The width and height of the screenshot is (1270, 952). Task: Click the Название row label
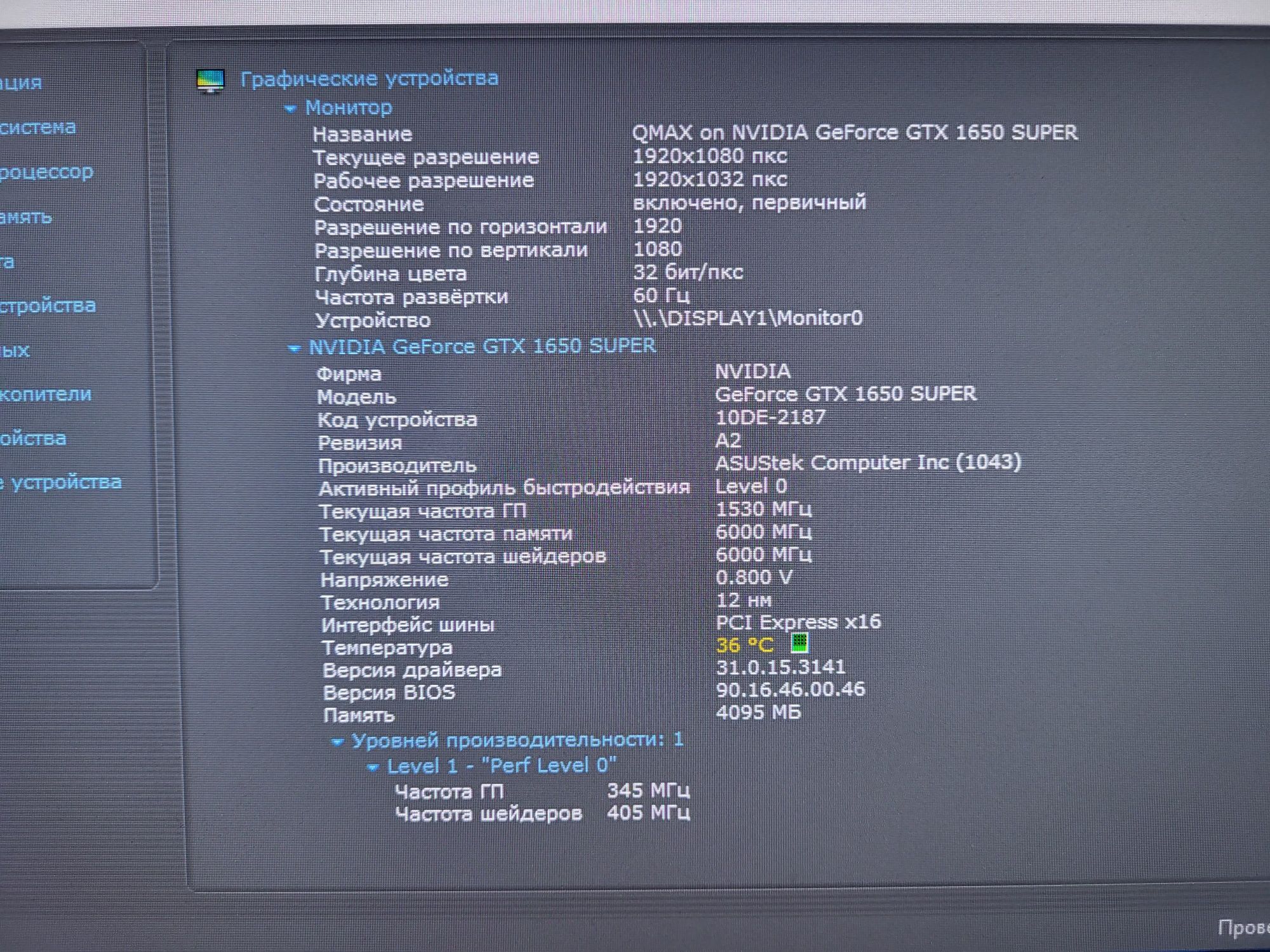point(362,135)
